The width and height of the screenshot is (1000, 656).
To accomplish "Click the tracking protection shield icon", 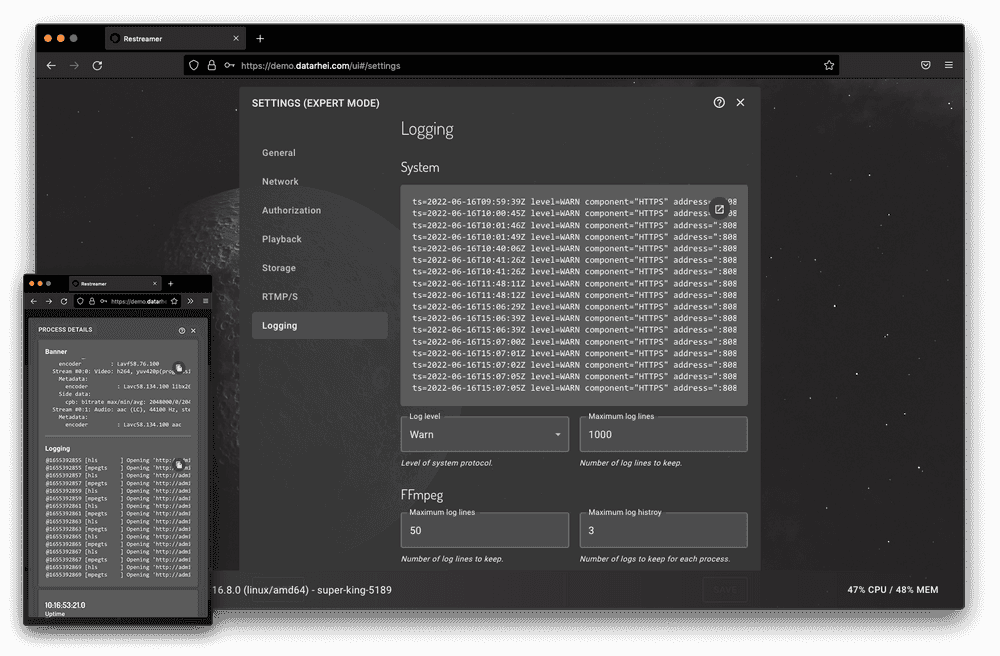I will tap(192, 64).
